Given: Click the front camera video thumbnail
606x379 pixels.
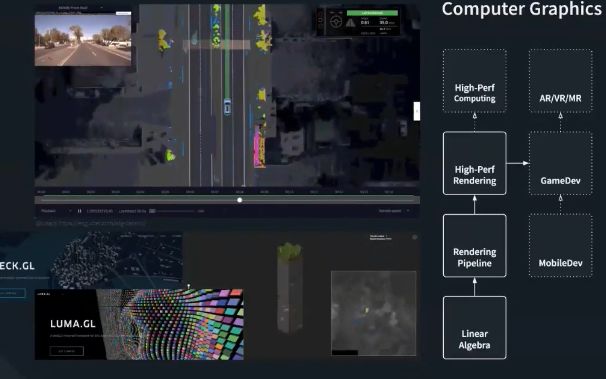Looking at the screenshot, I should [x=83, y=40].
